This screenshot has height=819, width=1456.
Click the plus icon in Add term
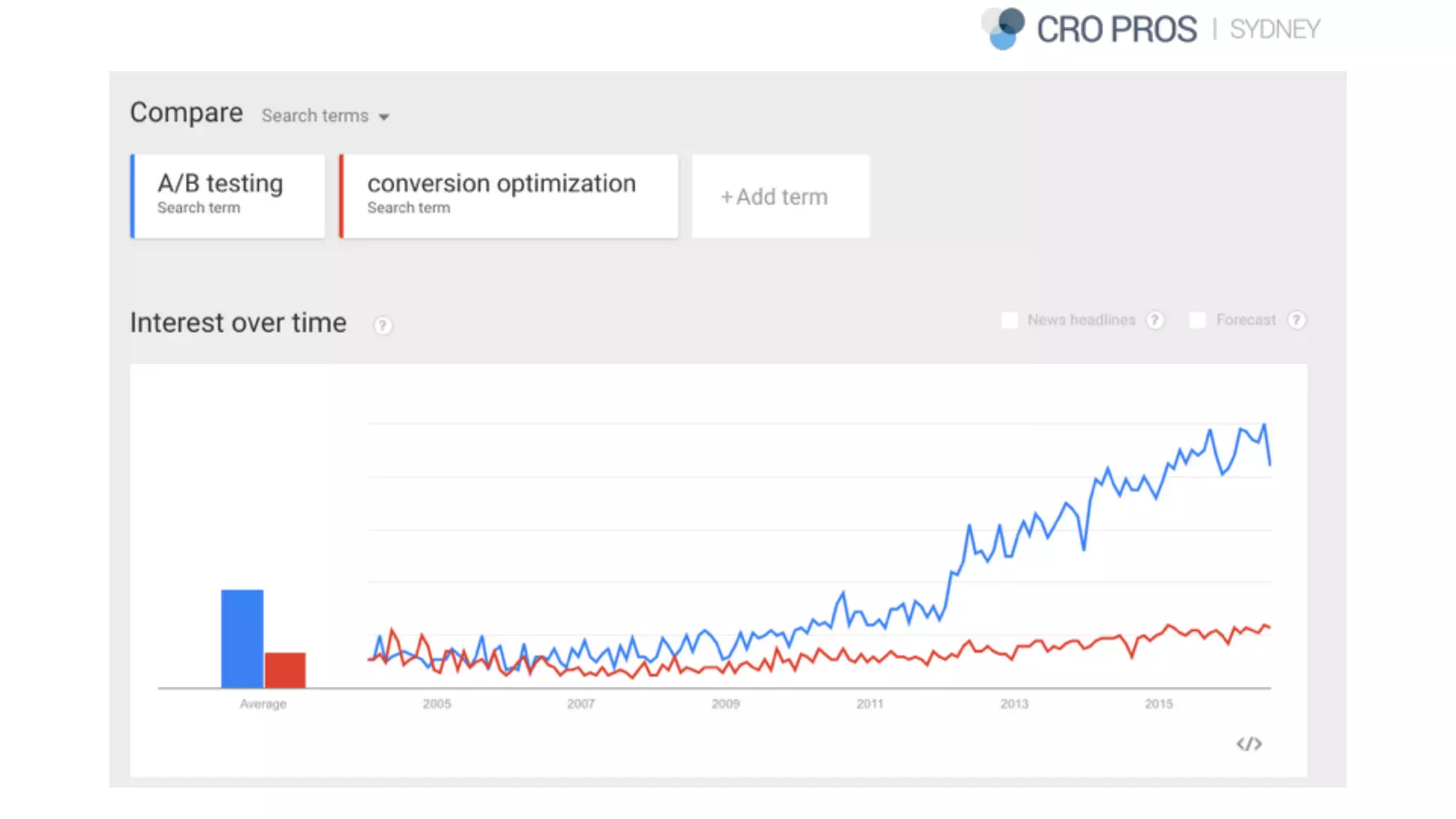click(x=726, y=197)
